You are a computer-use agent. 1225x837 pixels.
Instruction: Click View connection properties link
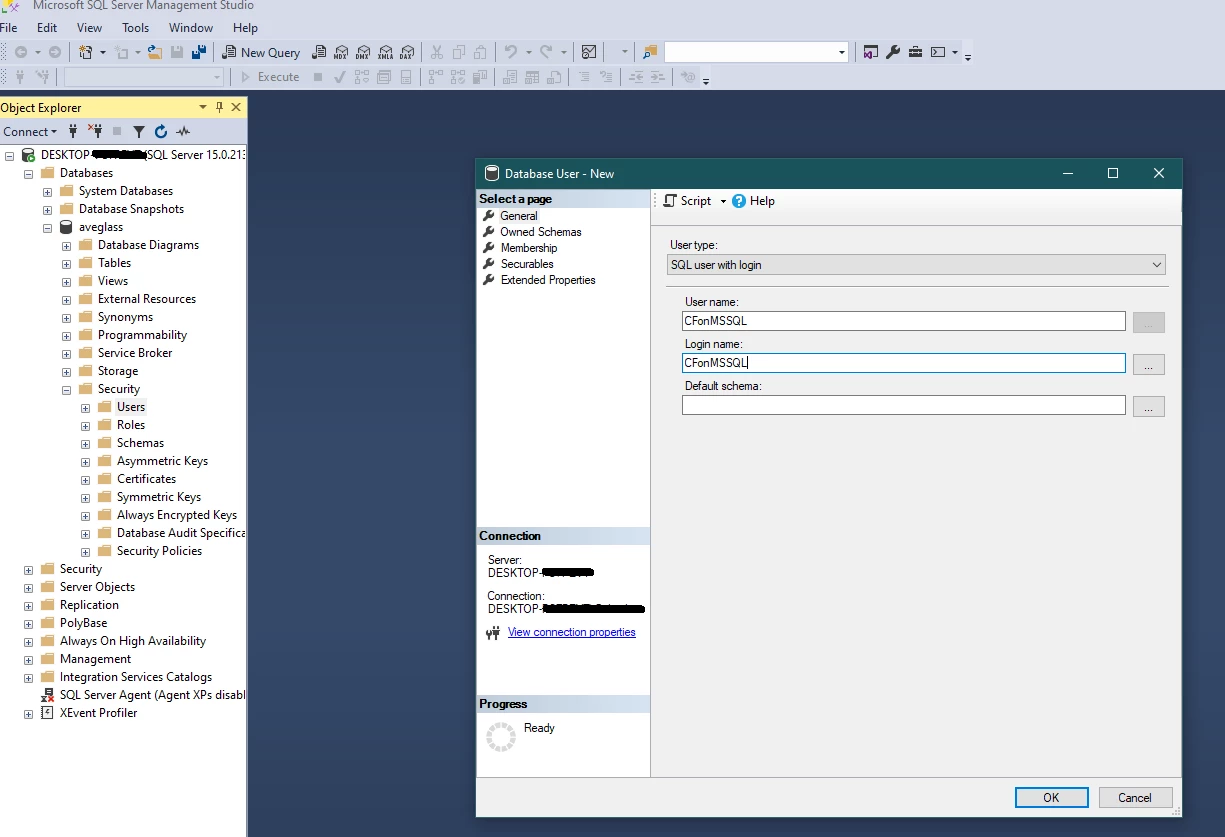coord(572,632)
